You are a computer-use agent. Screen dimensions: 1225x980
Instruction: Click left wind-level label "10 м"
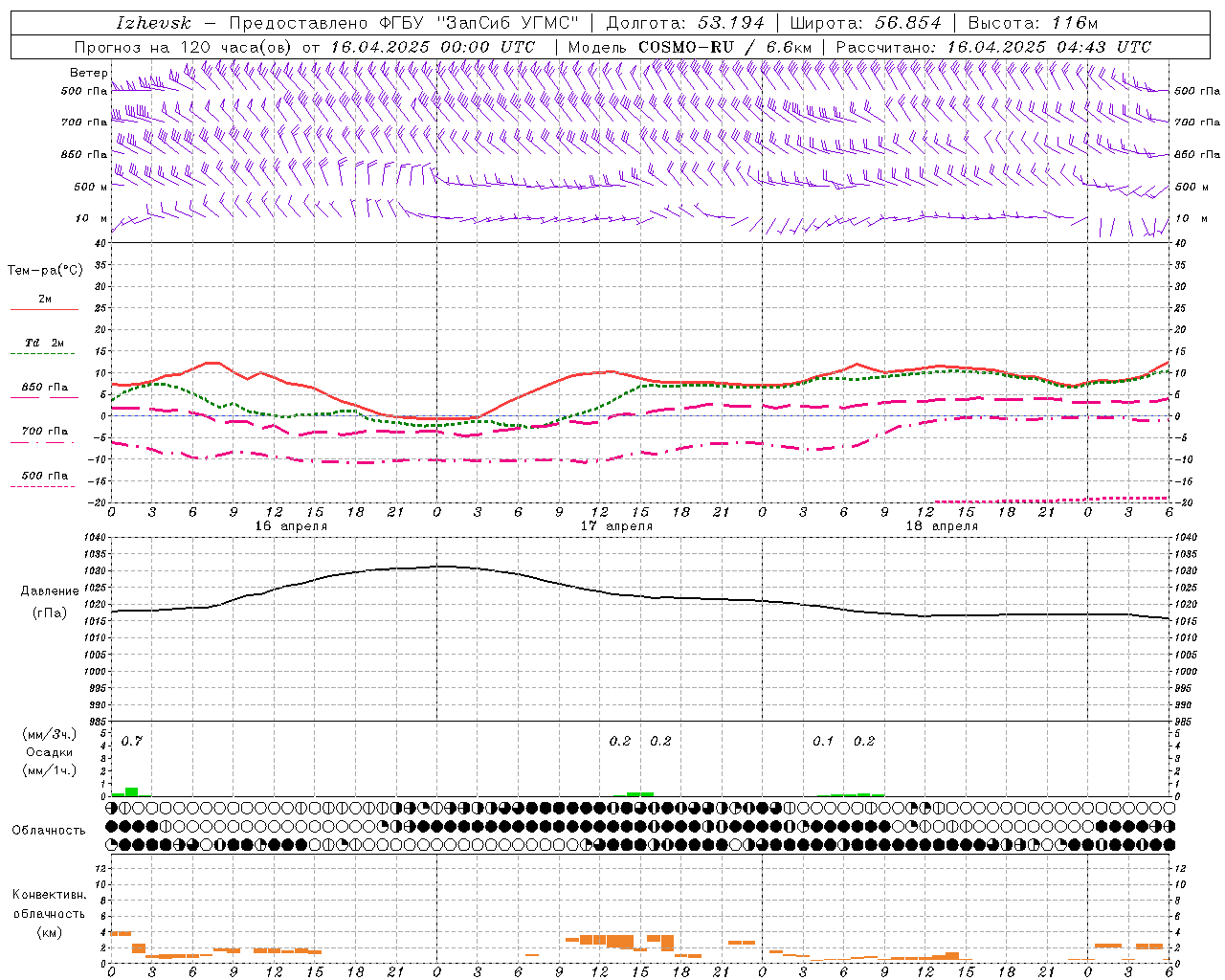(91, 218)
